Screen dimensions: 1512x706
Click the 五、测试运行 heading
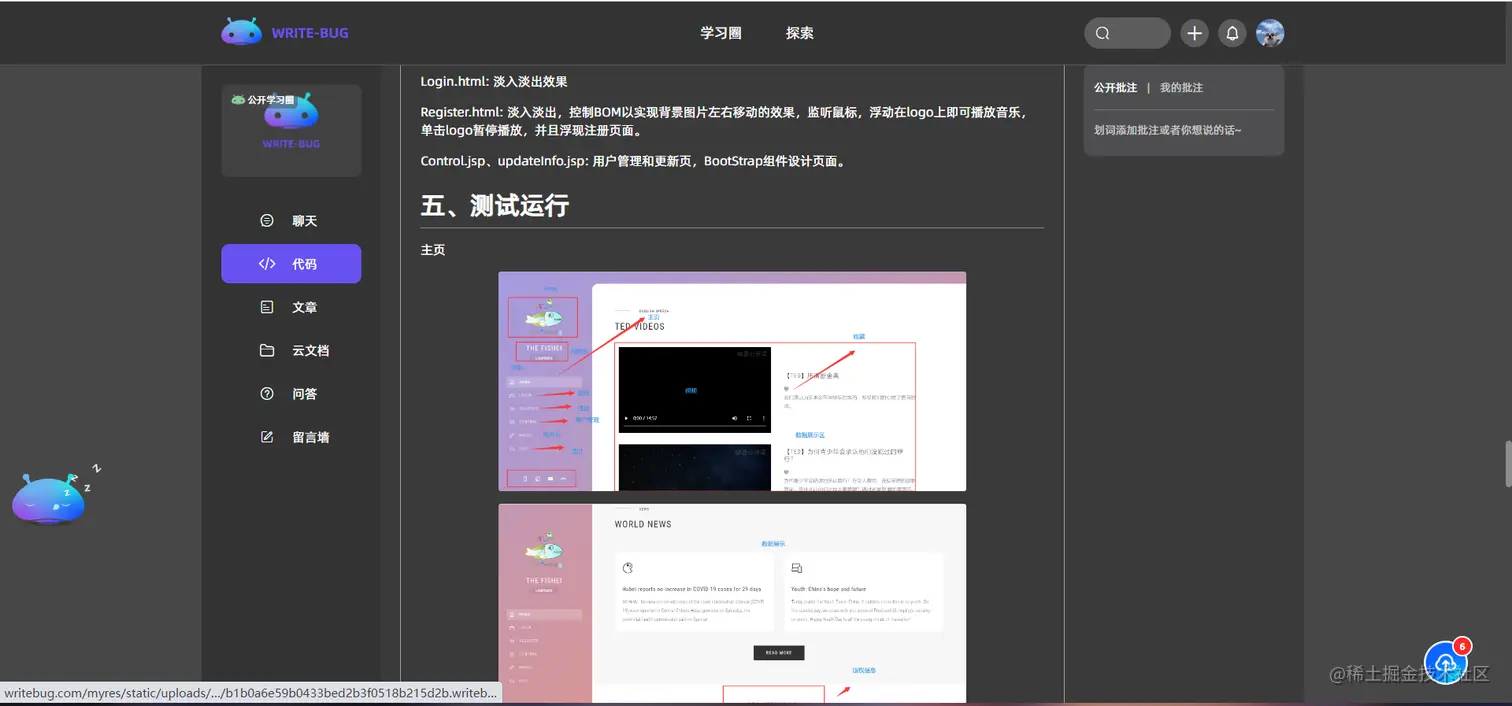click(x=494, y=206)
